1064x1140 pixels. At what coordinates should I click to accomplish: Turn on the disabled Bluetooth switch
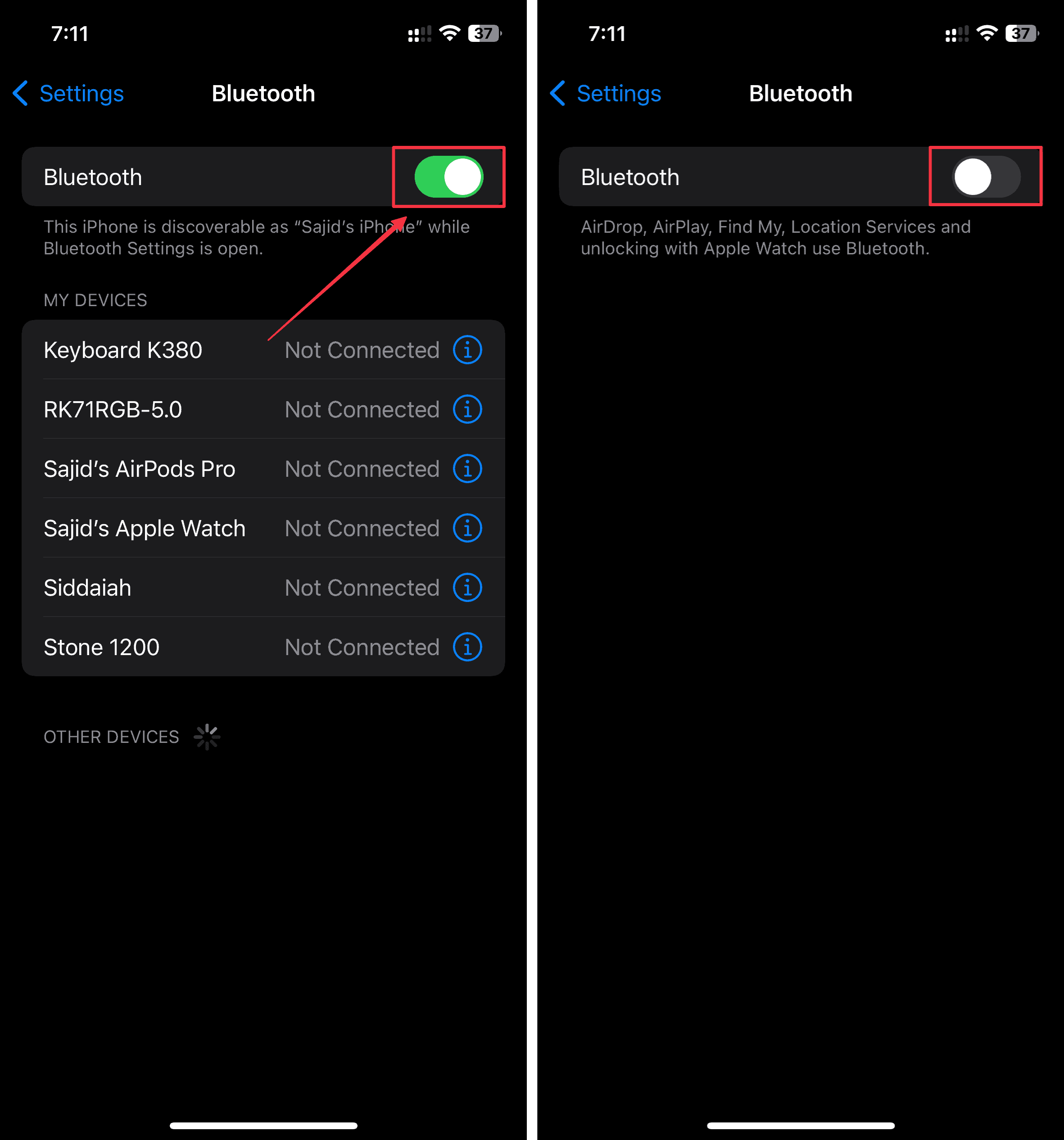987,176
